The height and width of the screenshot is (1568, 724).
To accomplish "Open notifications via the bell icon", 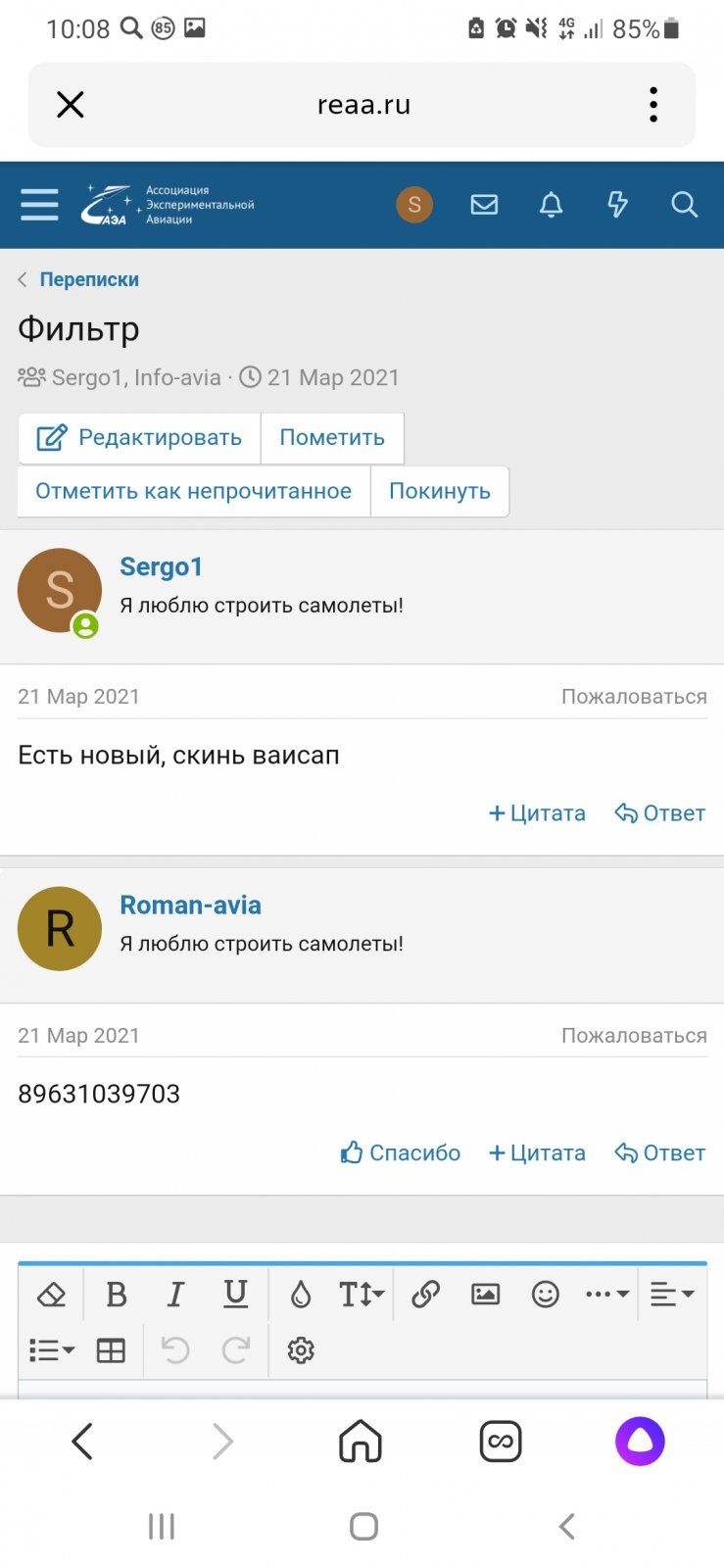I will tap(551, 205).
